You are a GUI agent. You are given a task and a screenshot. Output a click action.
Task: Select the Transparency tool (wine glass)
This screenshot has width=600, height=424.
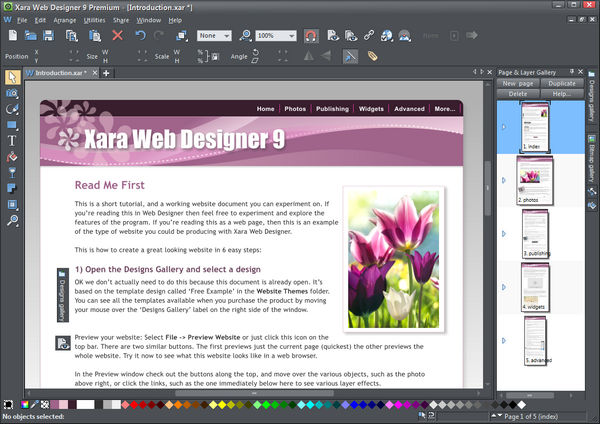12,172
